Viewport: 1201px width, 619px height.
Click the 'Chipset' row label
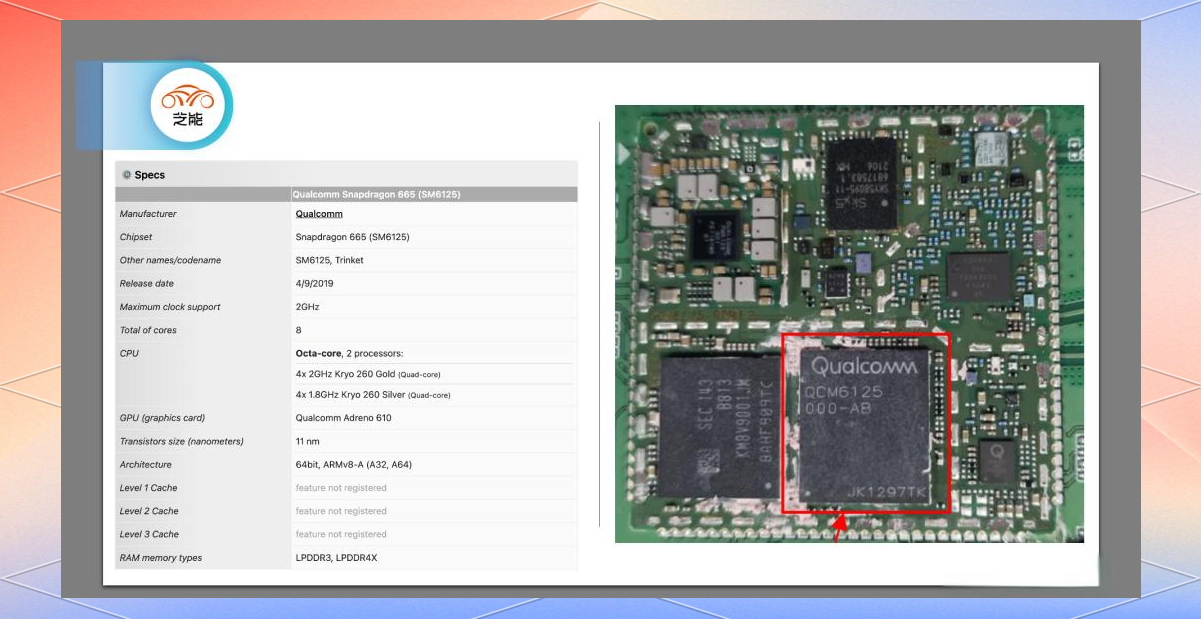point(136,237)
